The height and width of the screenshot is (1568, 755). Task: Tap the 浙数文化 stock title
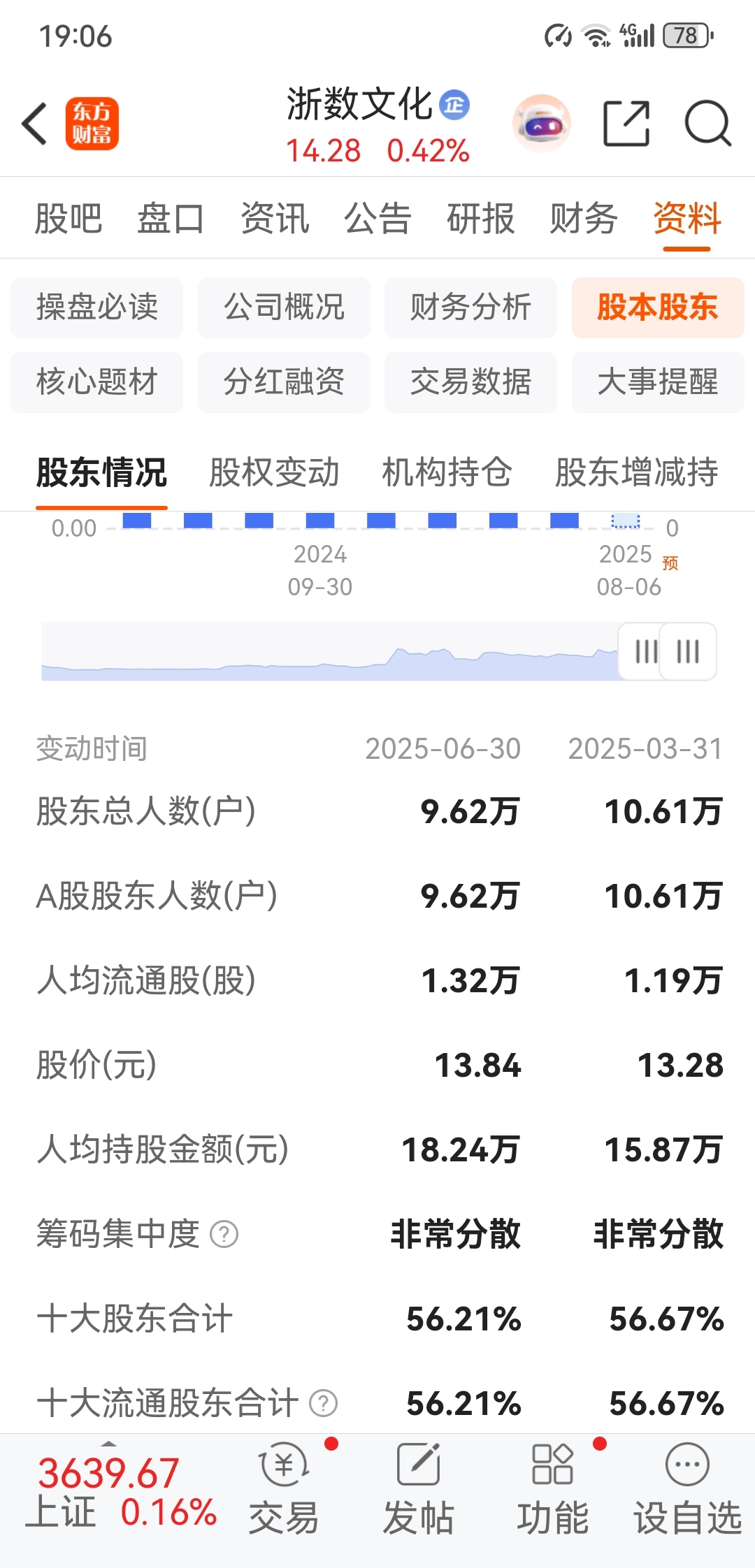point(360,105)
